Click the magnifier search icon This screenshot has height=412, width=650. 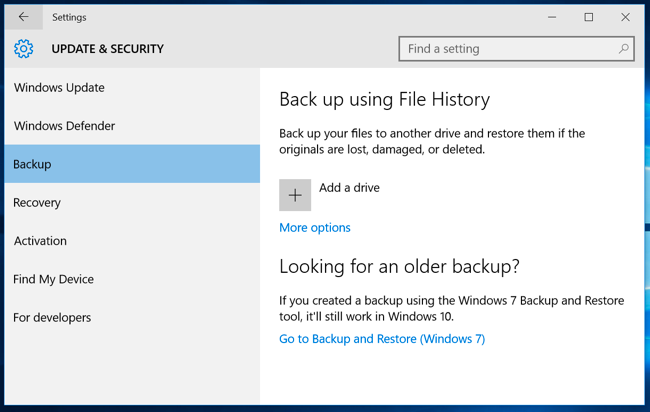623,49
